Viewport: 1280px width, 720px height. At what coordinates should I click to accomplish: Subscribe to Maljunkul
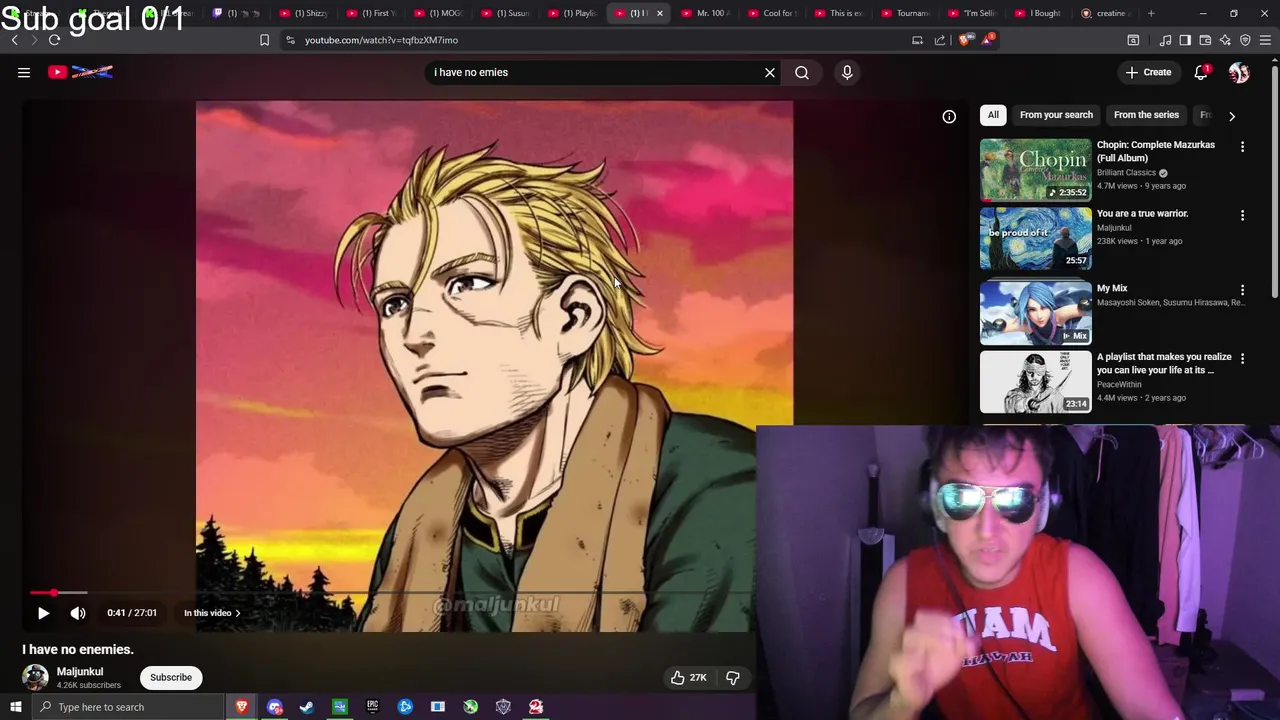point(171,677)
